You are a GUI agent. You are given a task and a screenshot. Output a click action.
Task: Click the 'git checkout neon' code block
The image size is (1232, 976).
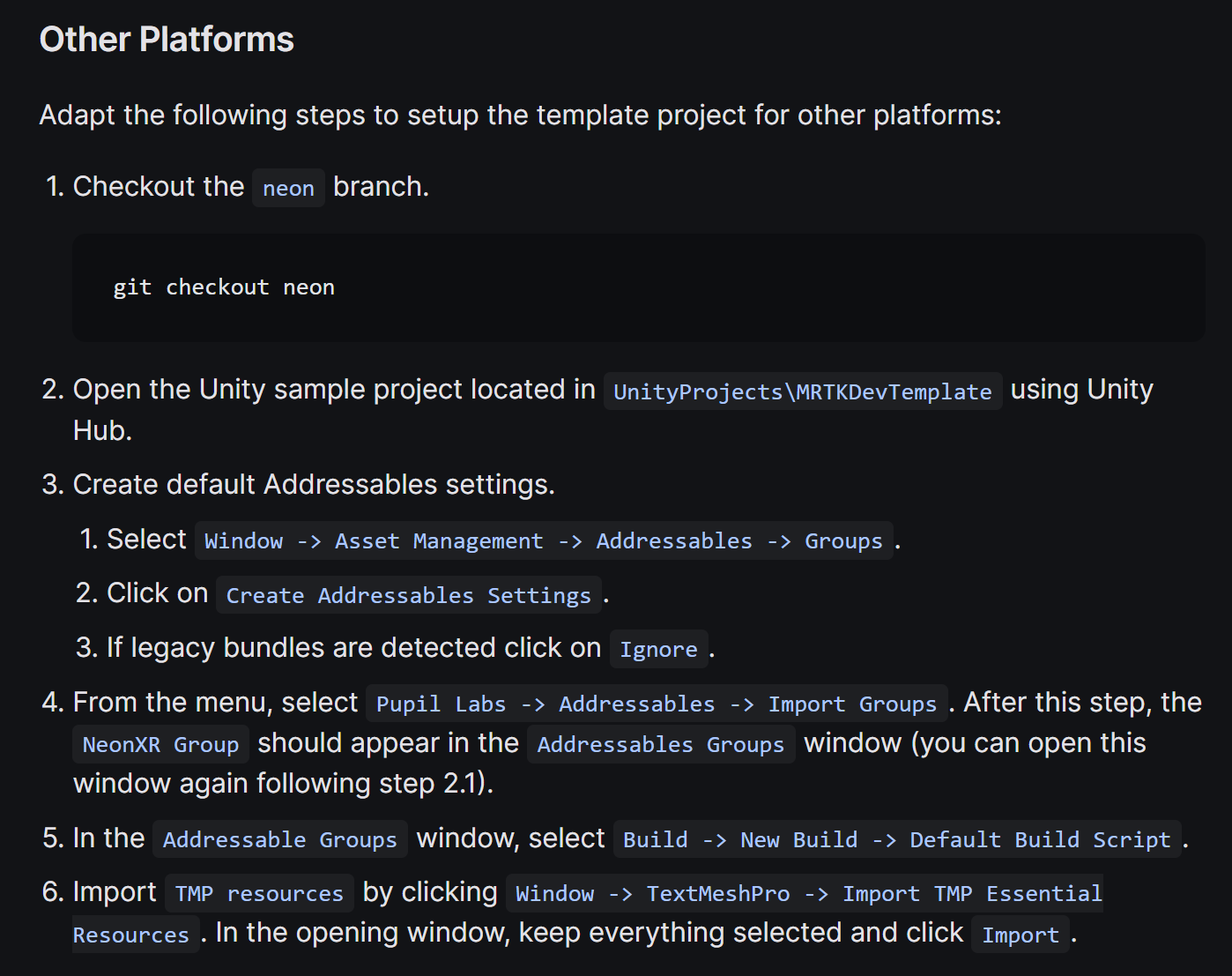click(x=638, y=287)
